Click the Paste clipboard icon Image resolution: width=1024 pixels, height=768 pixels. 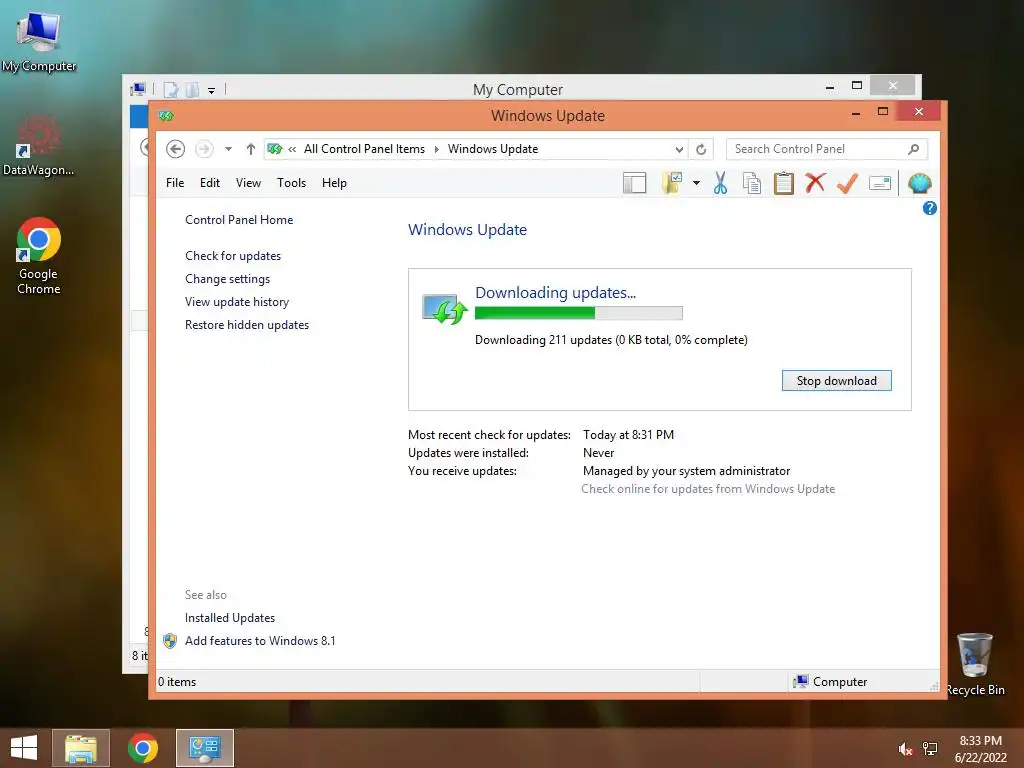tap(784, 184)
